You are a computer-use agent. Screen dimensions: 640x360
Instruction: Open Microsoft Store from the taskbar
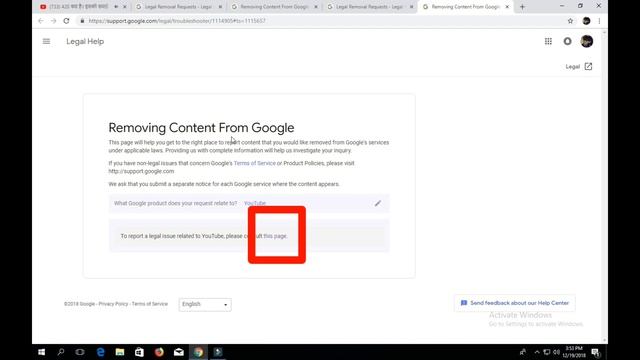click(139, 352)
